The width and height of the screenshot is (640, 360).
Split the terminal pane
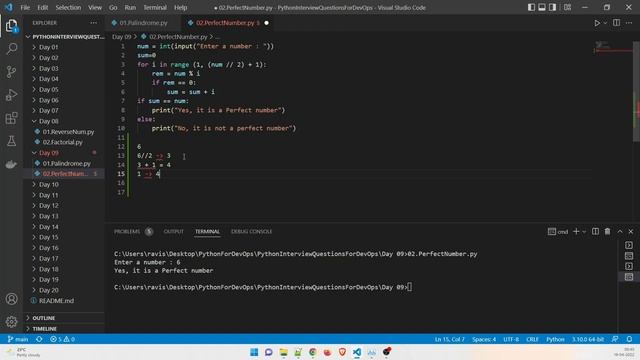pyautogui.click(x=596, y=231)
